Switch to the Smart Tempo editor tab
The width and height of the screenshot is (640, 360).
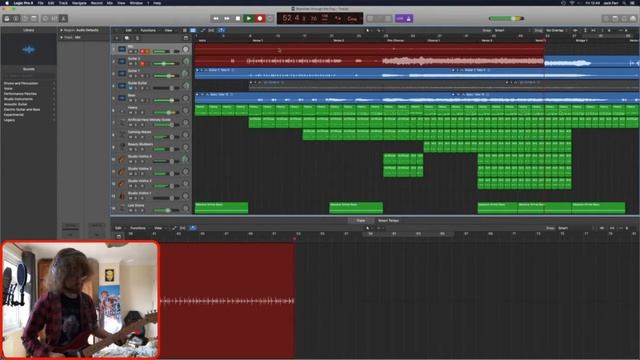tap(388, 220)
